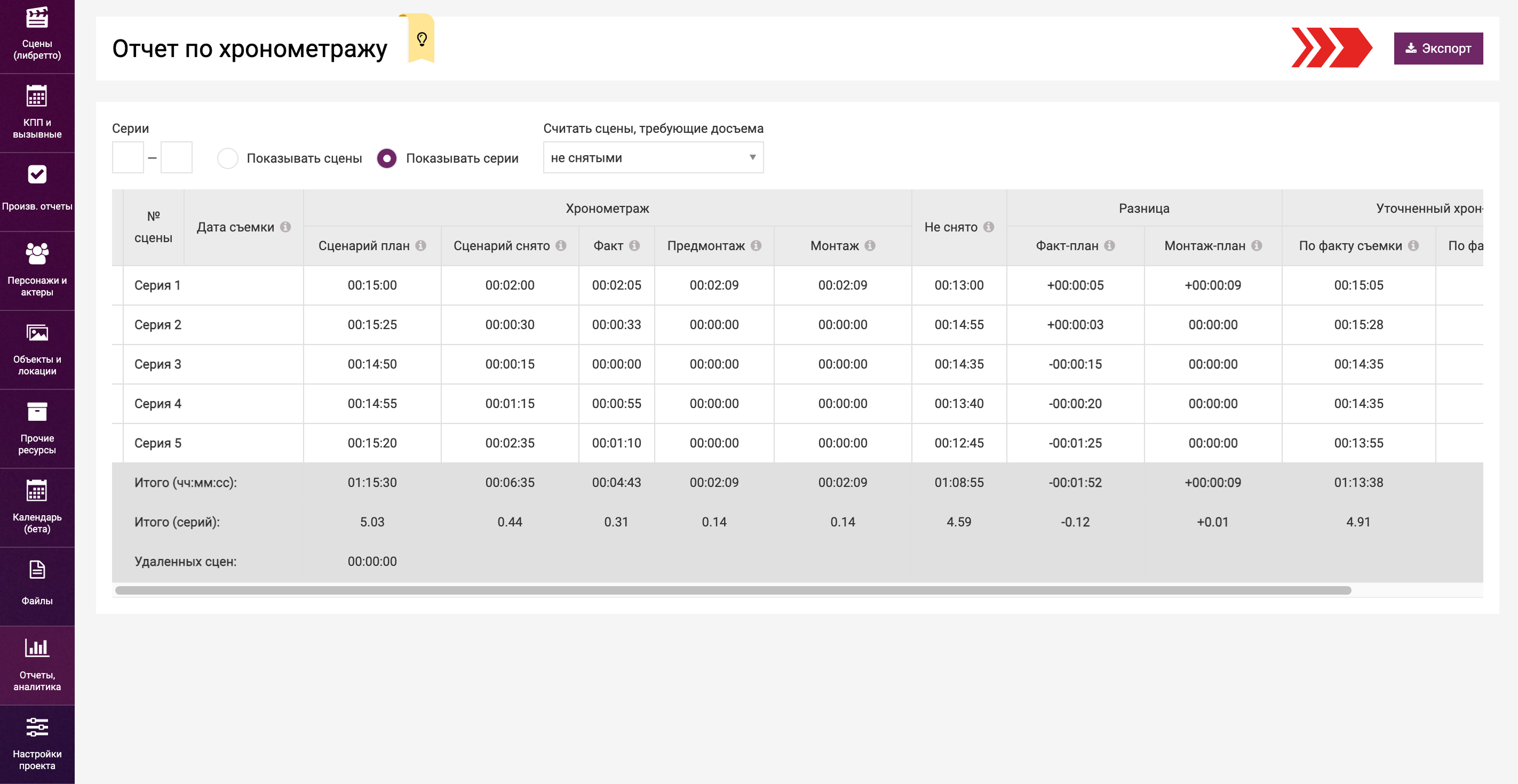Click the first Серии range input field
Screen dimensions: 1518x784
tap(128, 157)
